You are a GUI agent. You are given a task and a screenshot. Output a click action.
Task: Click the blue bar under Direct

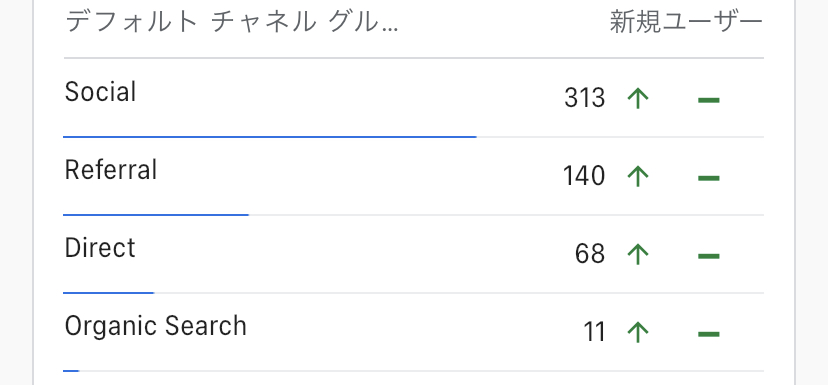pos(108,293)
